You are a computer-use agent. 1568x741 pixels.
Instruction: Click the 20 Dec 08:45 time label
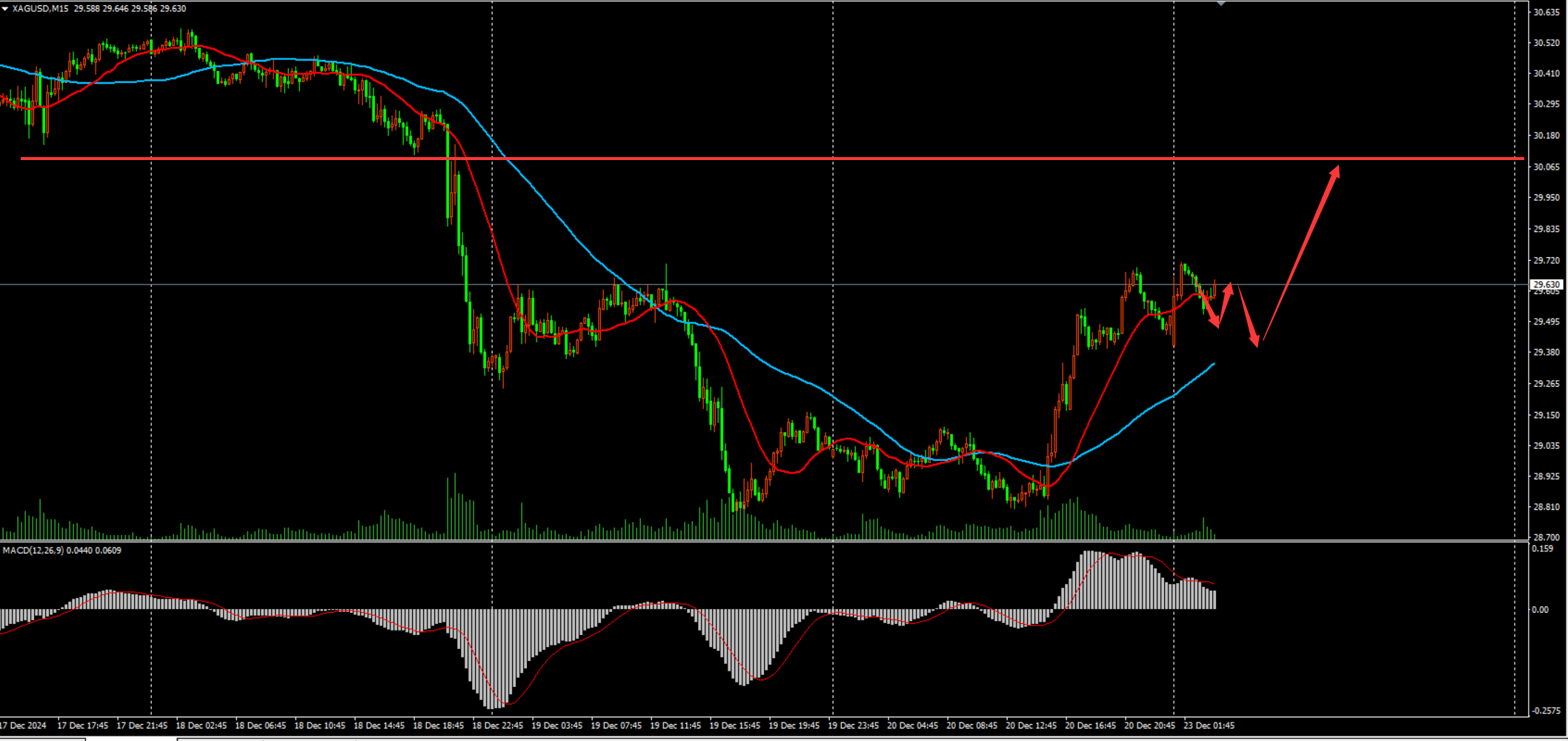[971, 725]
